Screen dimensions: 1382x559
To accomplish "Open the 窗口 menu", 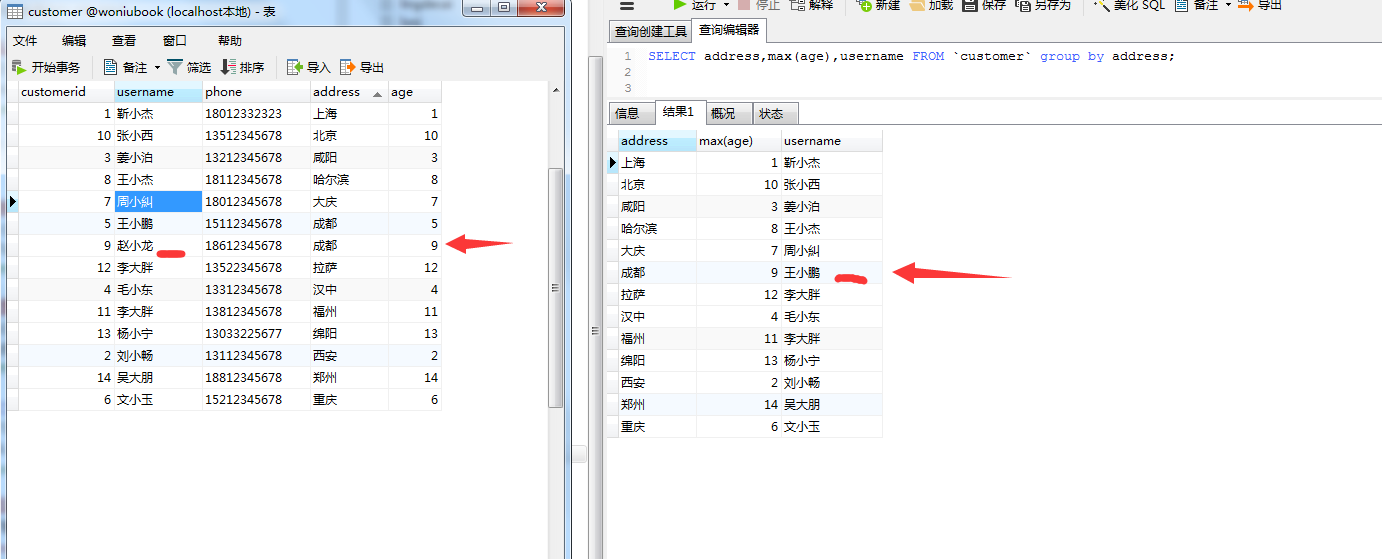I will point(175,41).
